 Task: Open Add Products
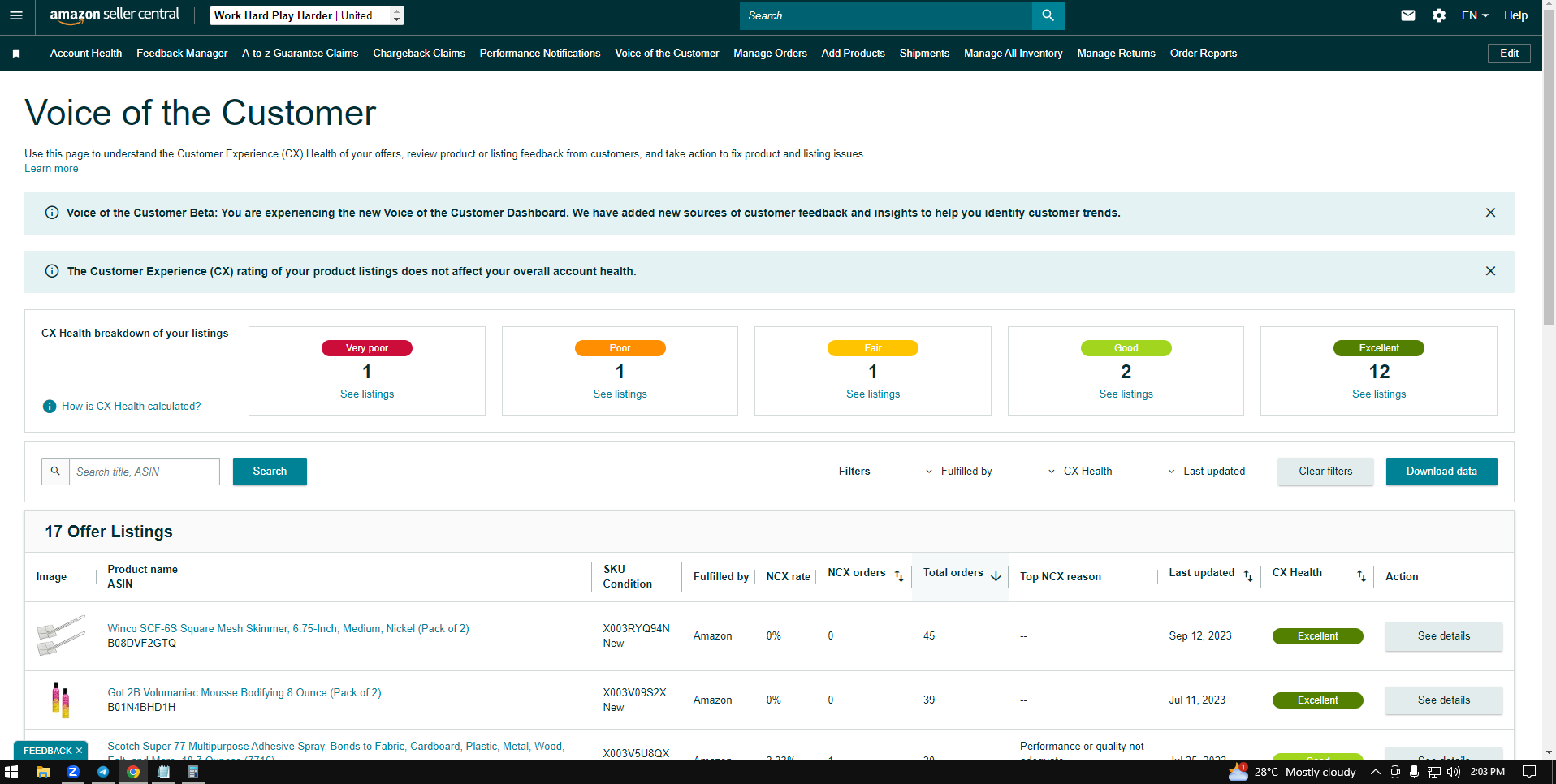pos(853,54)
